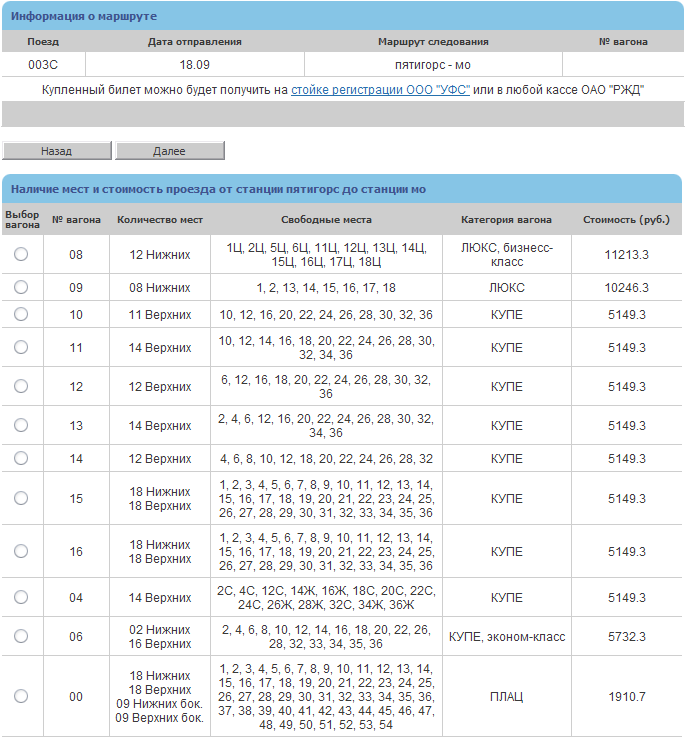This screenshot has width=685, height=737.
Task: Choose wagon 04 radio button
Action: pos(21,598)
